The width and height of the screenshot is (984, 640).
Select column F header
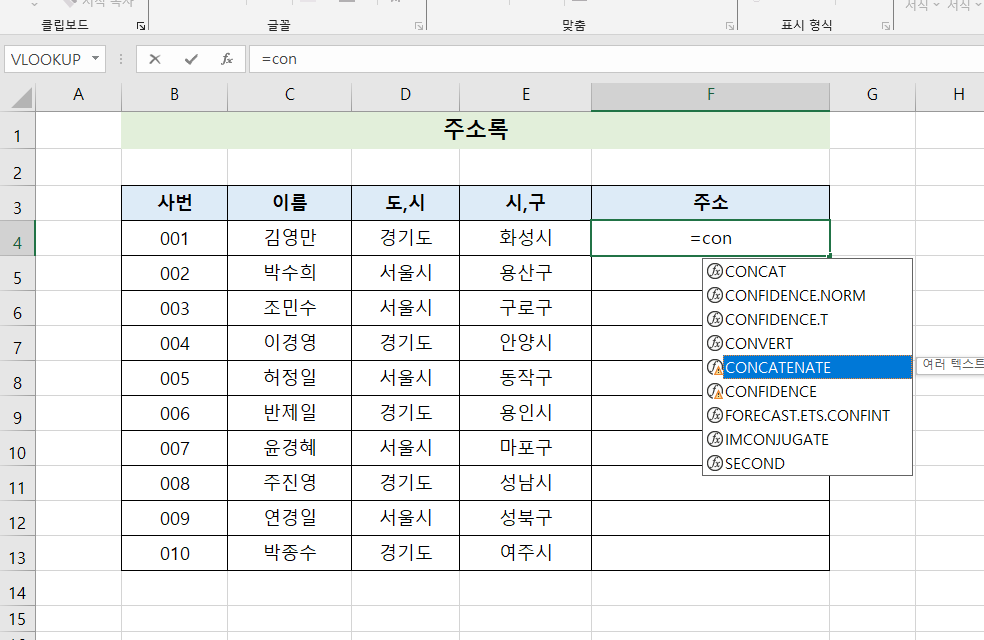[x=710, y=95]
